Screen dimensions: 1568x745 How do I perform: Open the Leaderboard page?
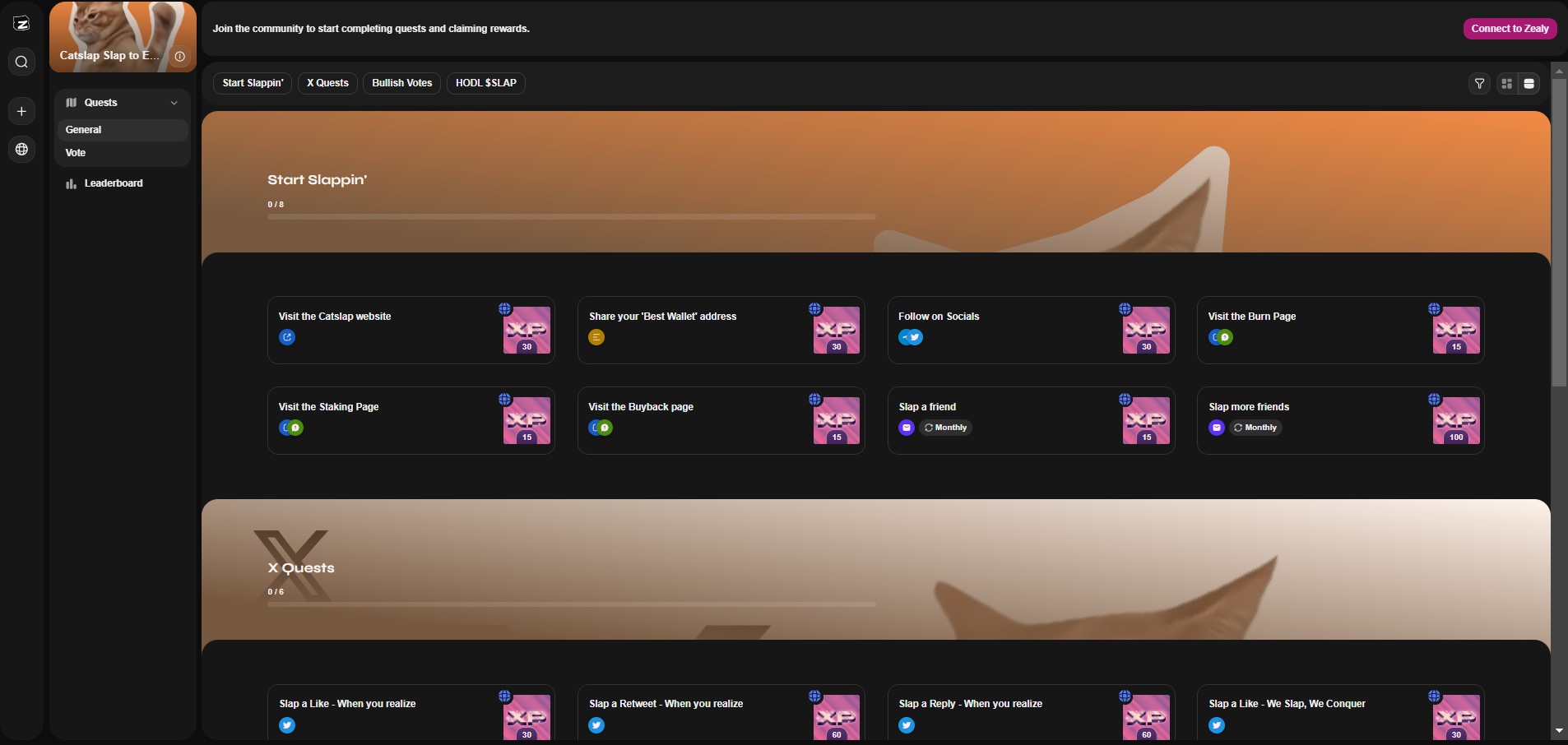[x=122, y=183]
